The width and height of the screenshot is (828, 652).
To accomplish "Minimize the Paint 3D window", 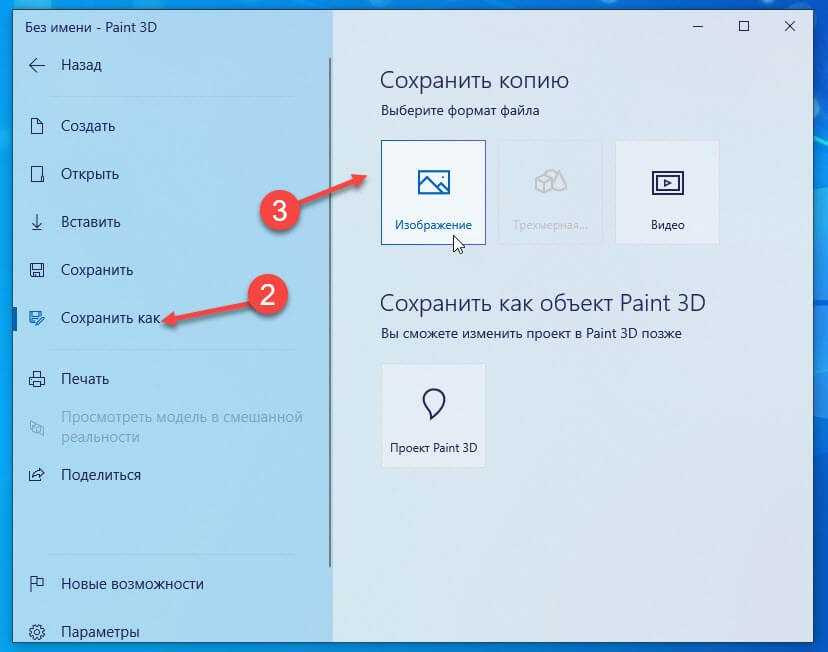I will pyautogui.click(x=698, y=26).
